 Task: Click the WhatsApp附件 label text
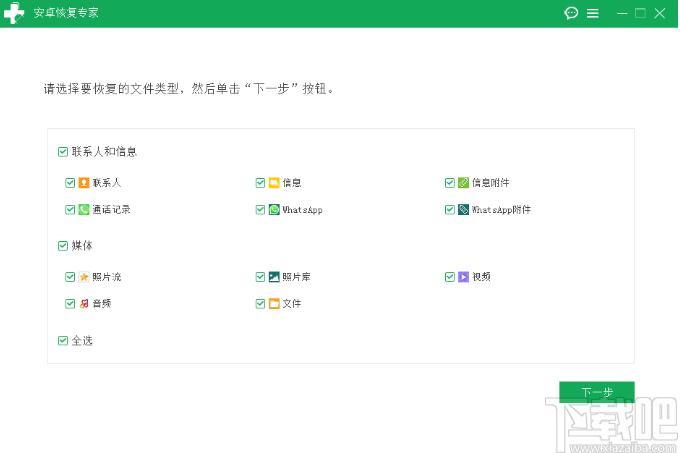pyautogui.click(x=501, y=209)
